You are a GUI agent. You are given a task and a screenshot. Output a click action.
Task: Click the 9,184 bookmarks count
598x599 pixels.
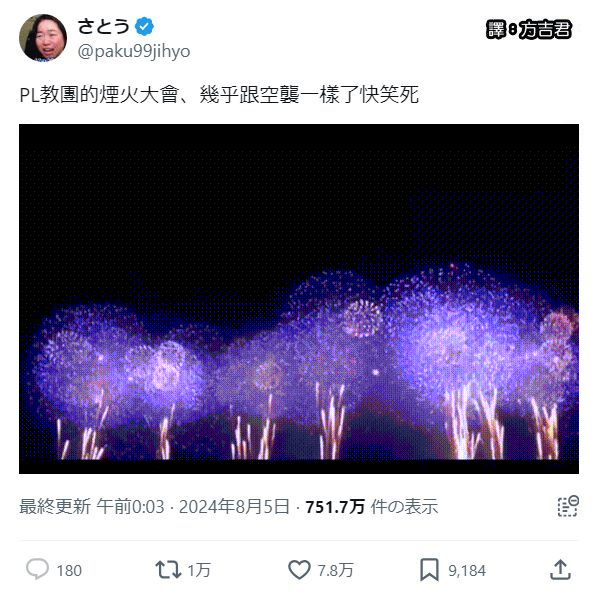pos(467,571)
